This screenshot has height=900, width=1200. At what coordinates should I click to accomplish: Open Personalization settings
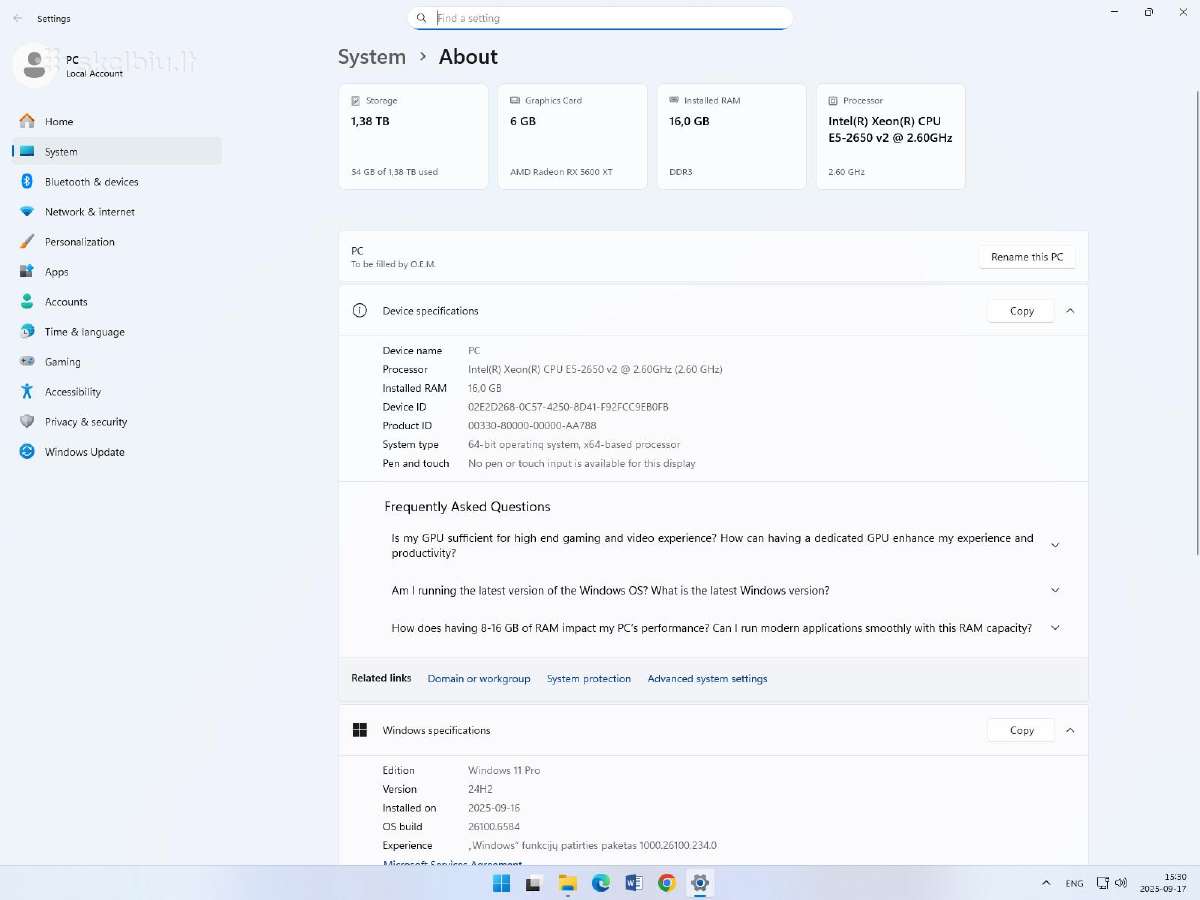click(116, 241)
